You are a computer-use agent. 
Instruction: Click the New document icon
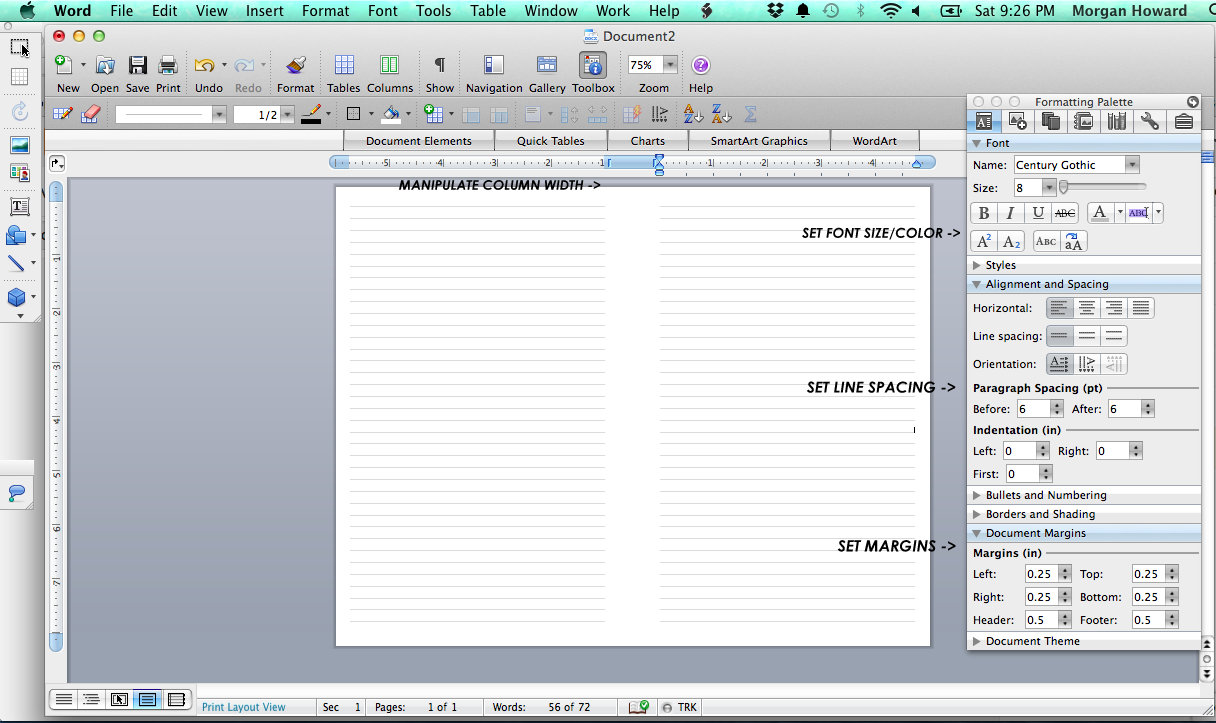coord(63,65)
